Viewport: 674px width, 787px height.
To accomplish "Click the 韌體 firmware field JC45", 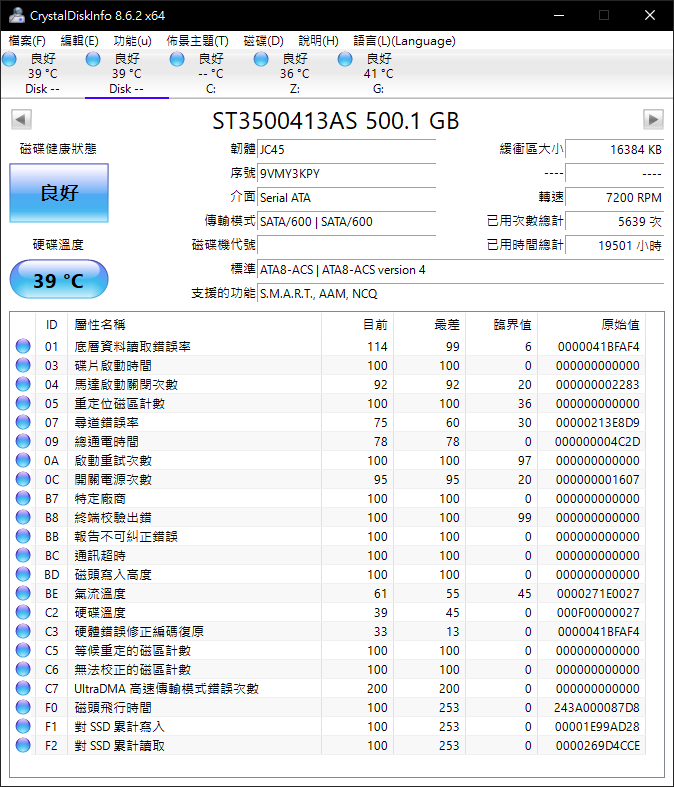I will [346, 150].
